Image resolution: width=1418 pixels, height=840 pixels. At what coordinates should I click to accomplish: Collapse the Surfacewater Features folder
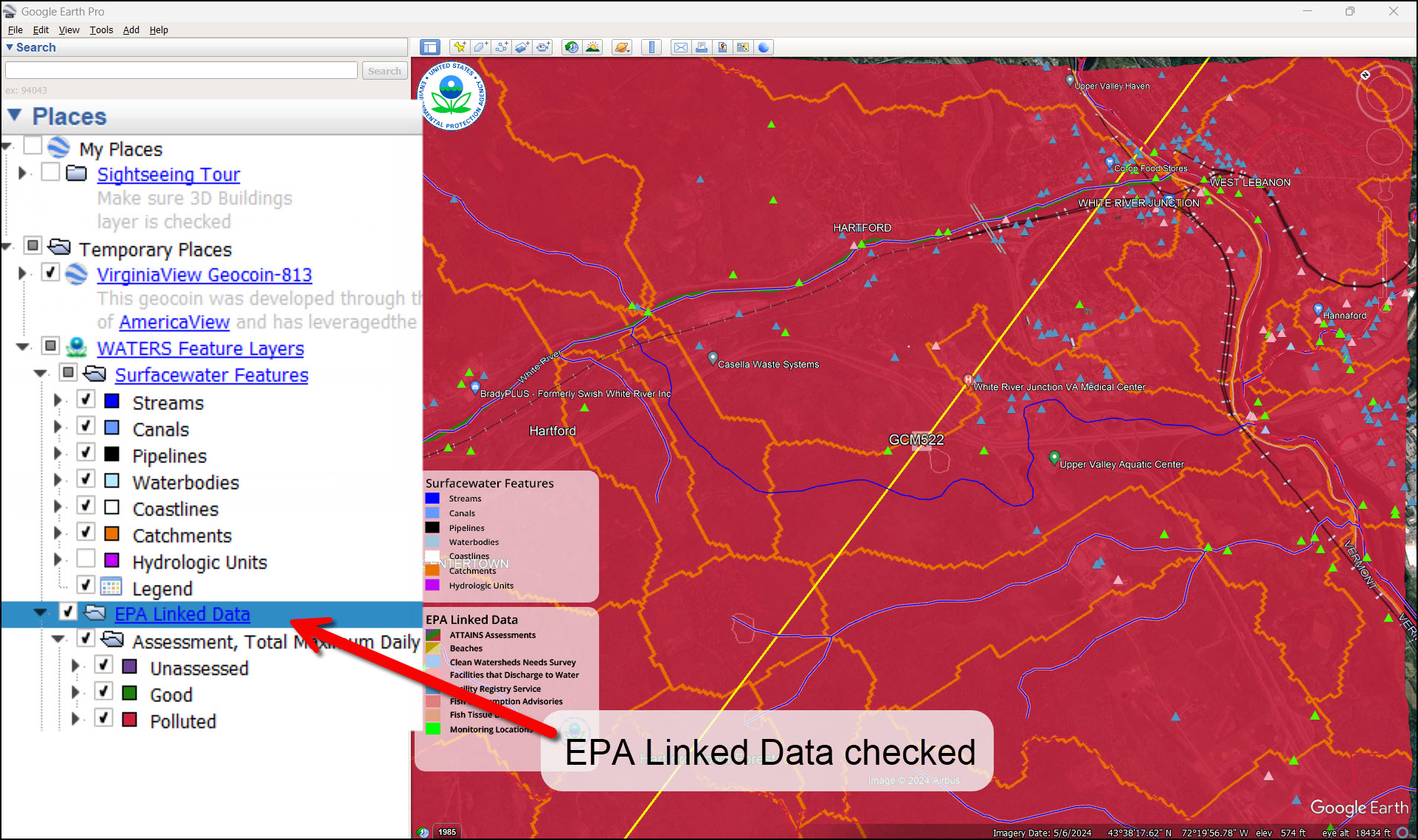(41, 373)
